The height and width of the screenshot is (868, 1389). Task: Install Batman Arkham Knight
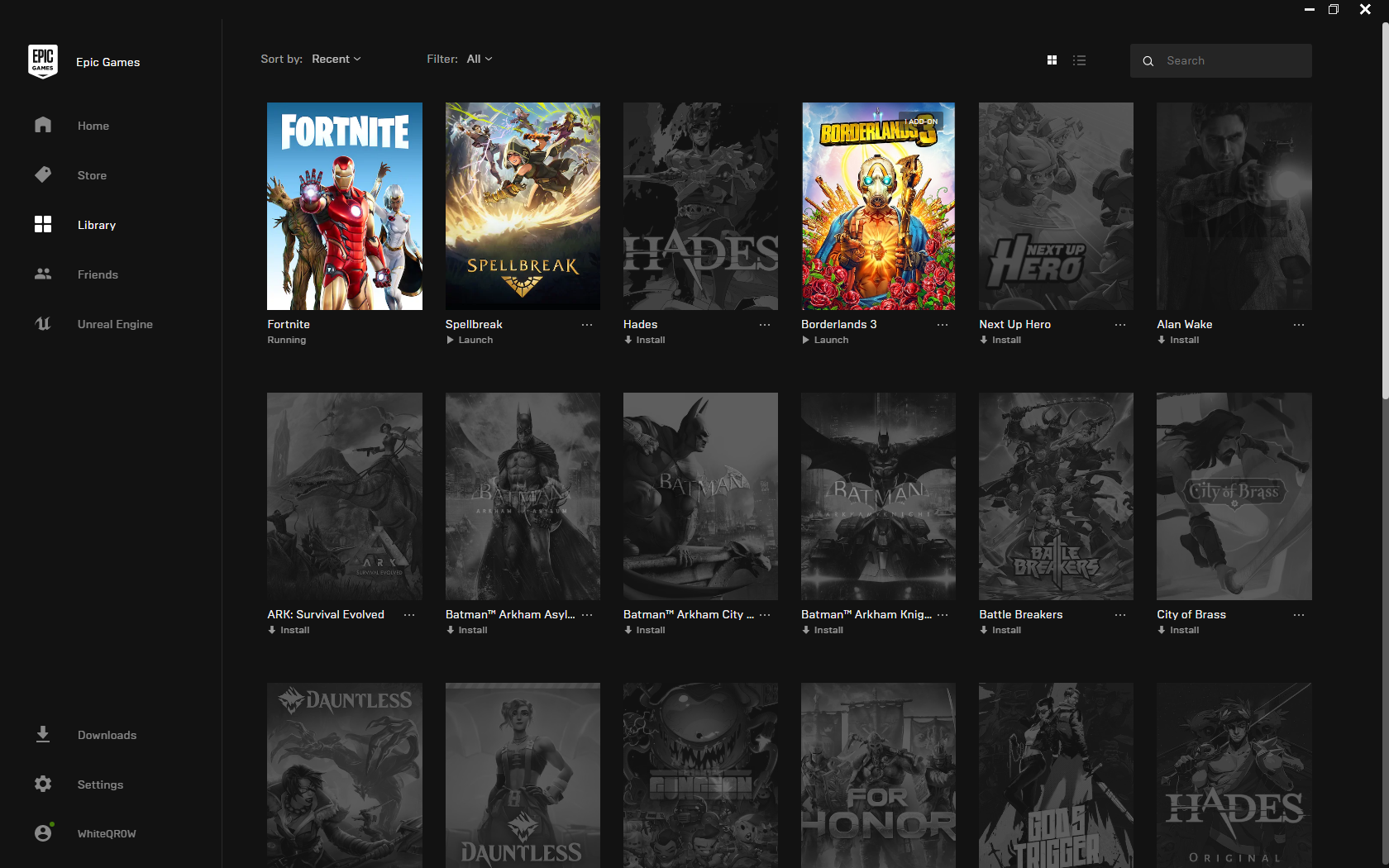pos(823,630)
